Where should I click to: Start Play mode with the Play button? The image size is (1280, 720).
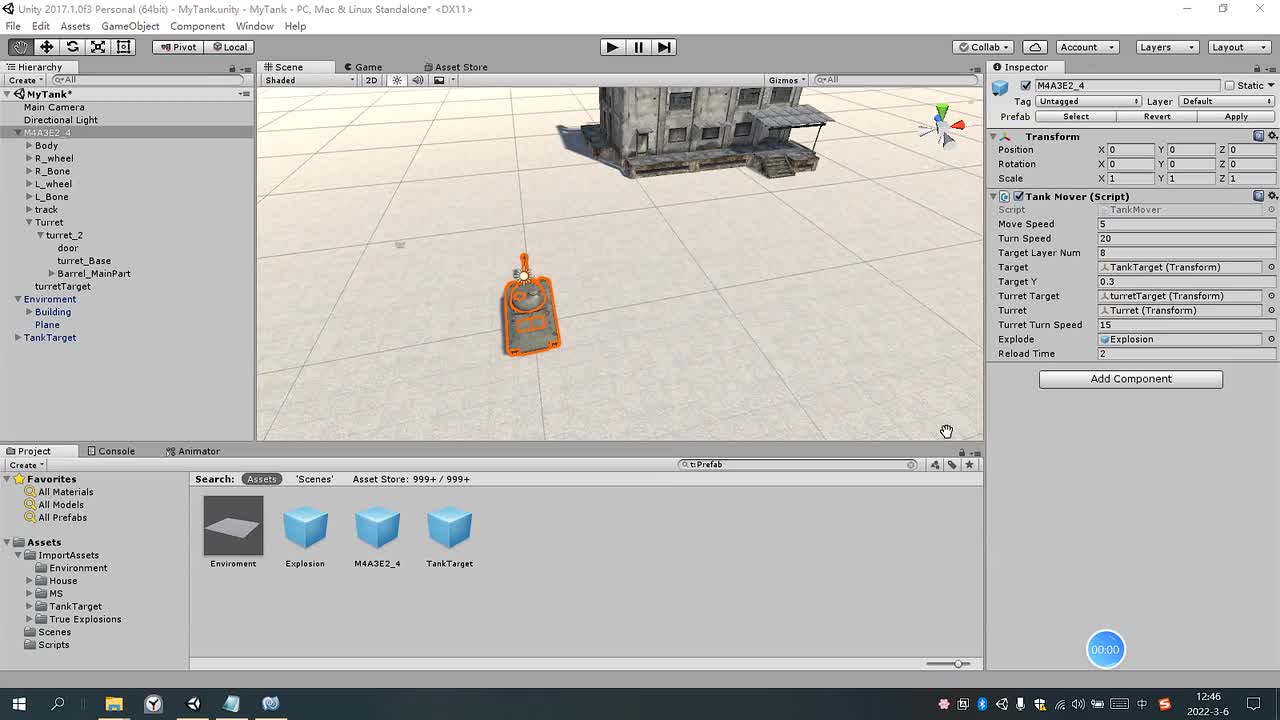612,47
